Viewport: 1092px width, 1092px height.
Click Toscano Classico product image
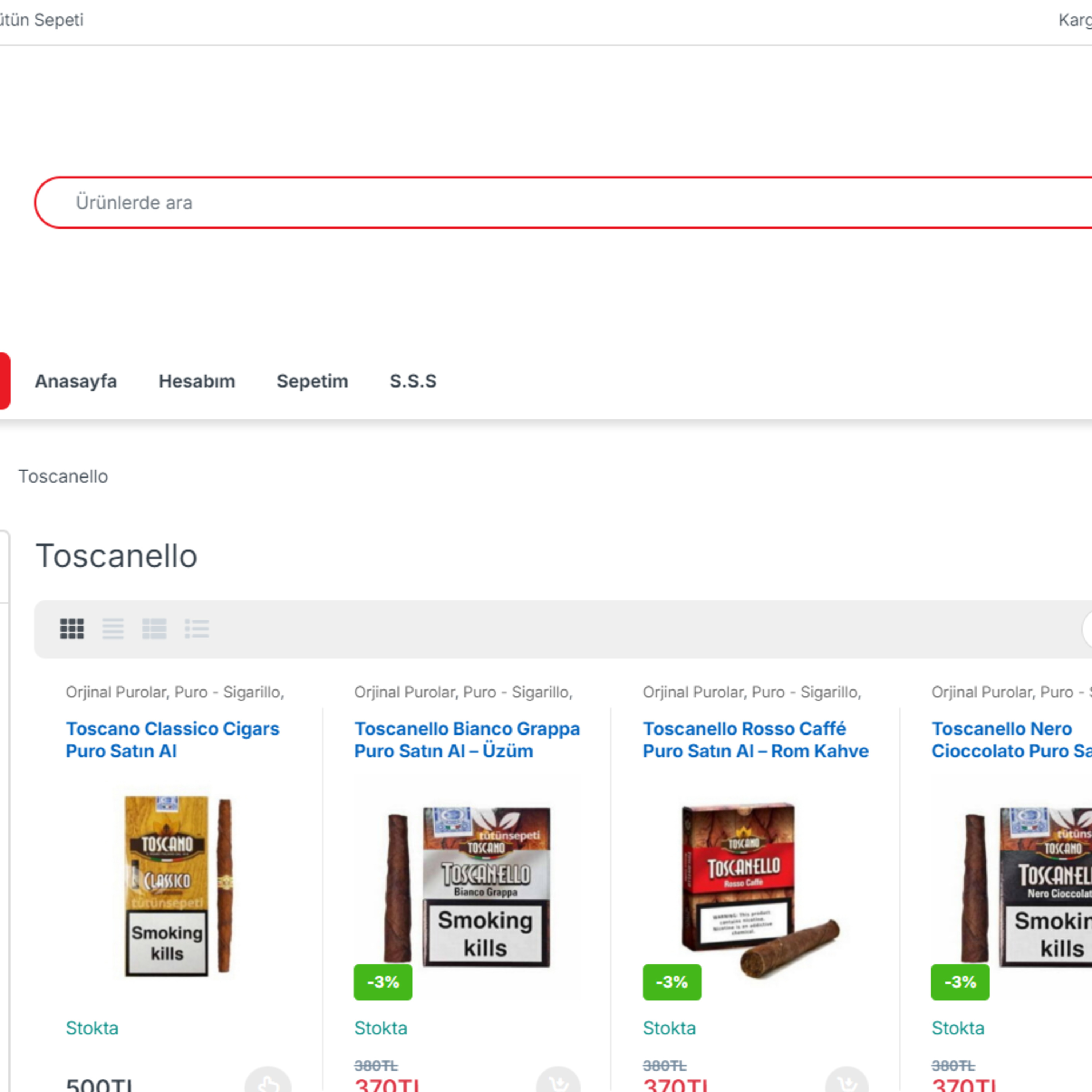coord(179,886)
